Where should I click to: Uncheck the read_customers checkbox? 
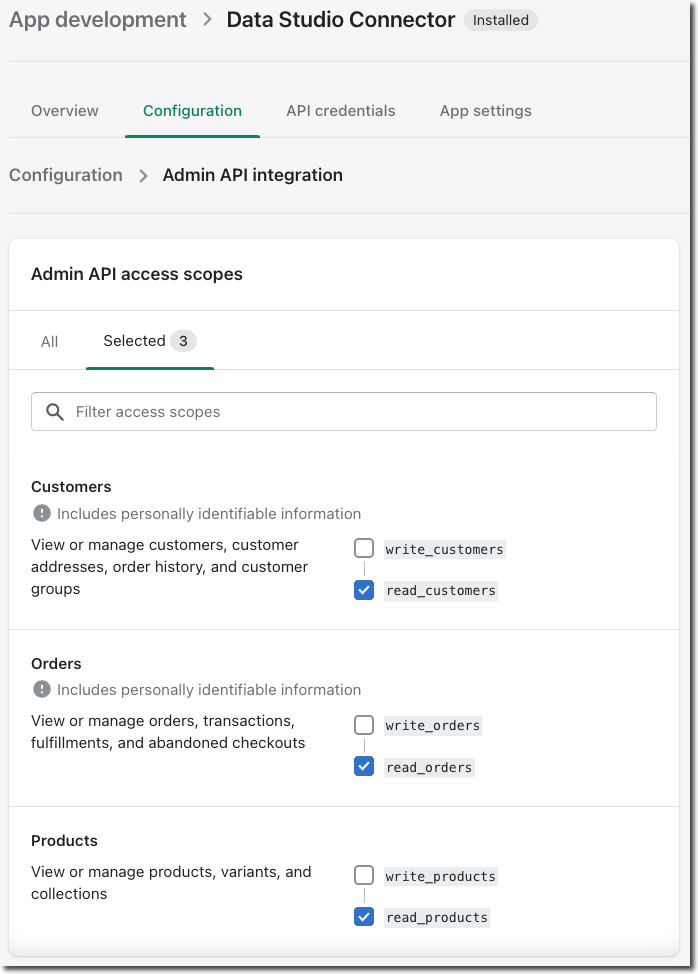364,589
